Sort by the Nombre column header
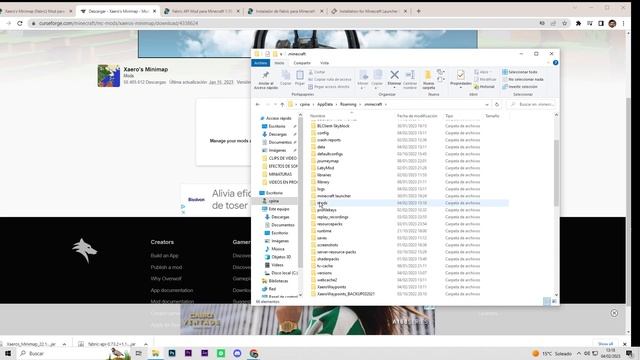This screenshot has width=640, height=360. [x=317, y=116]
